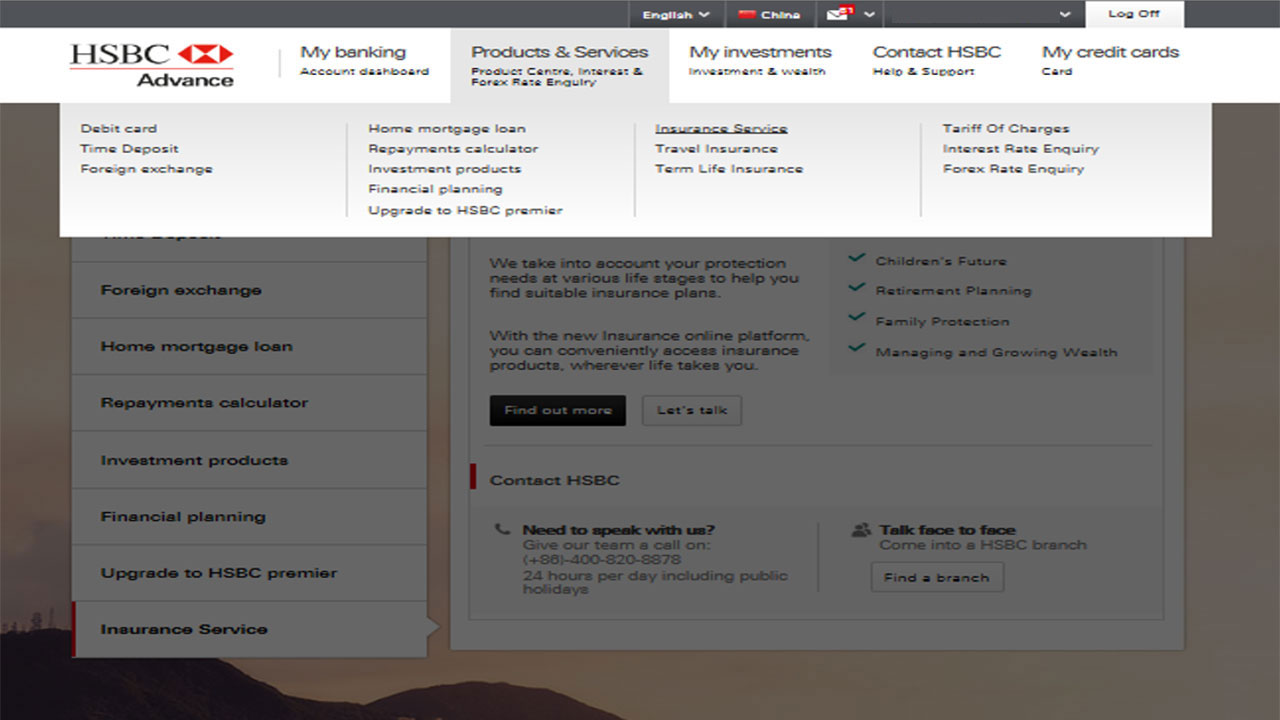Viewport: 1280px width, 720px height.
Task: Open the blank dropdown beside Log Off
Action: pyautogui.click(x=982, y=15)
